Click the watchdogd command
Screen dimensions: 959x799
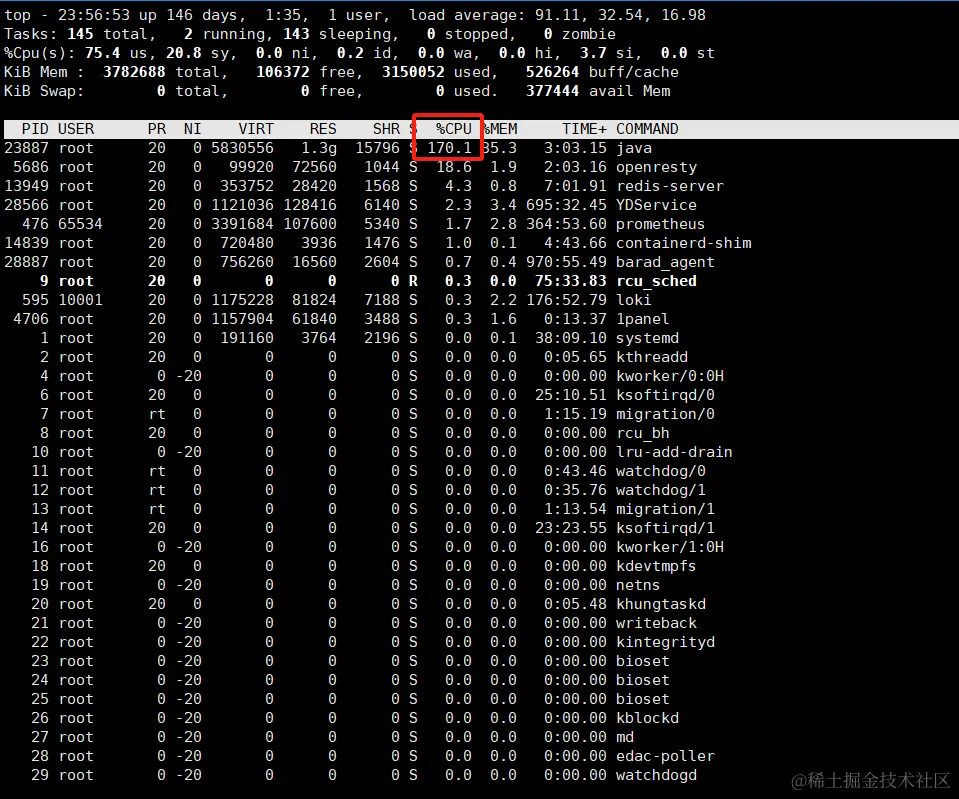point(656,774)
